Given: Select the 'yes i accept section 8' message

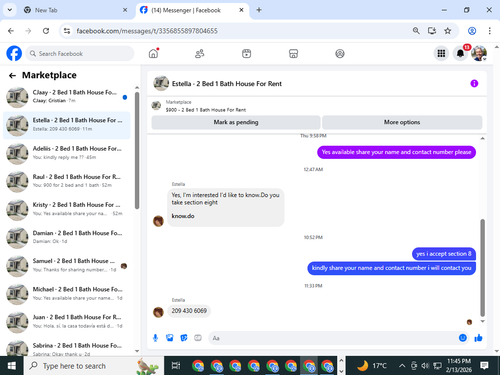Looking at the screenshot, I should point(444,254).
